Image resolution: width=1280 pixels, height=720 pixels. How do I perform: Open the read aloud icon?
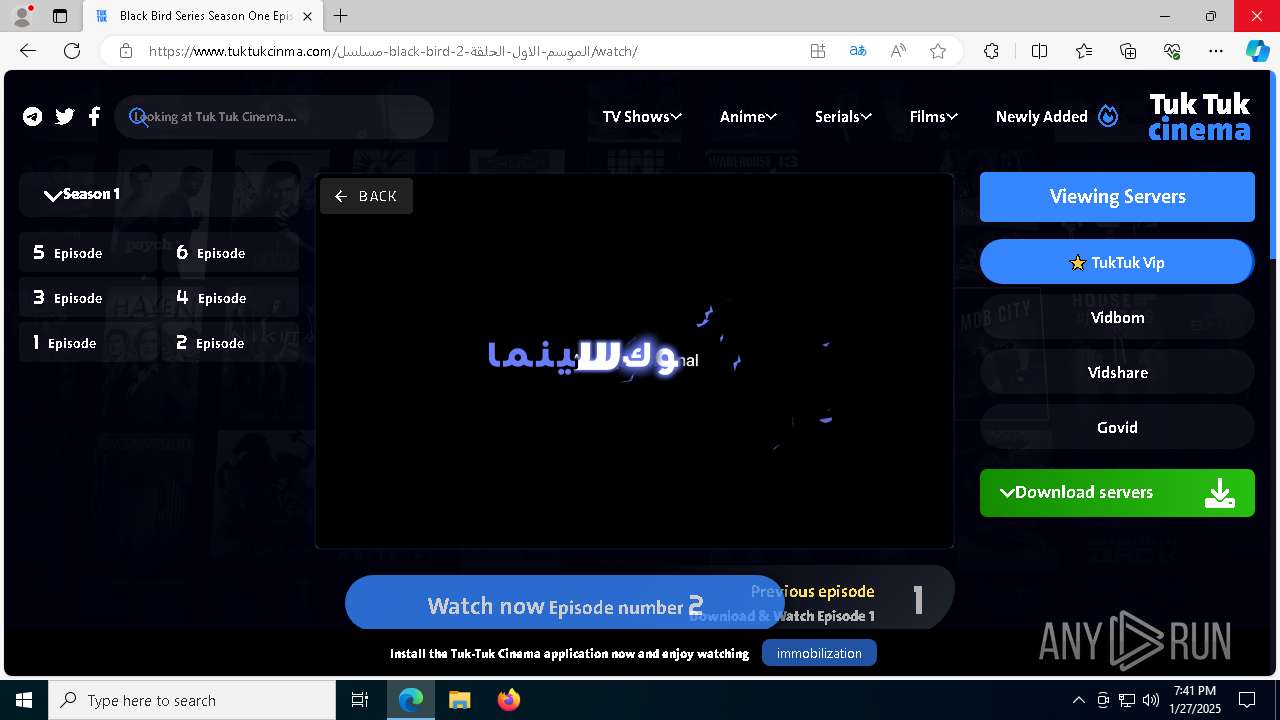tap(898, 51)
